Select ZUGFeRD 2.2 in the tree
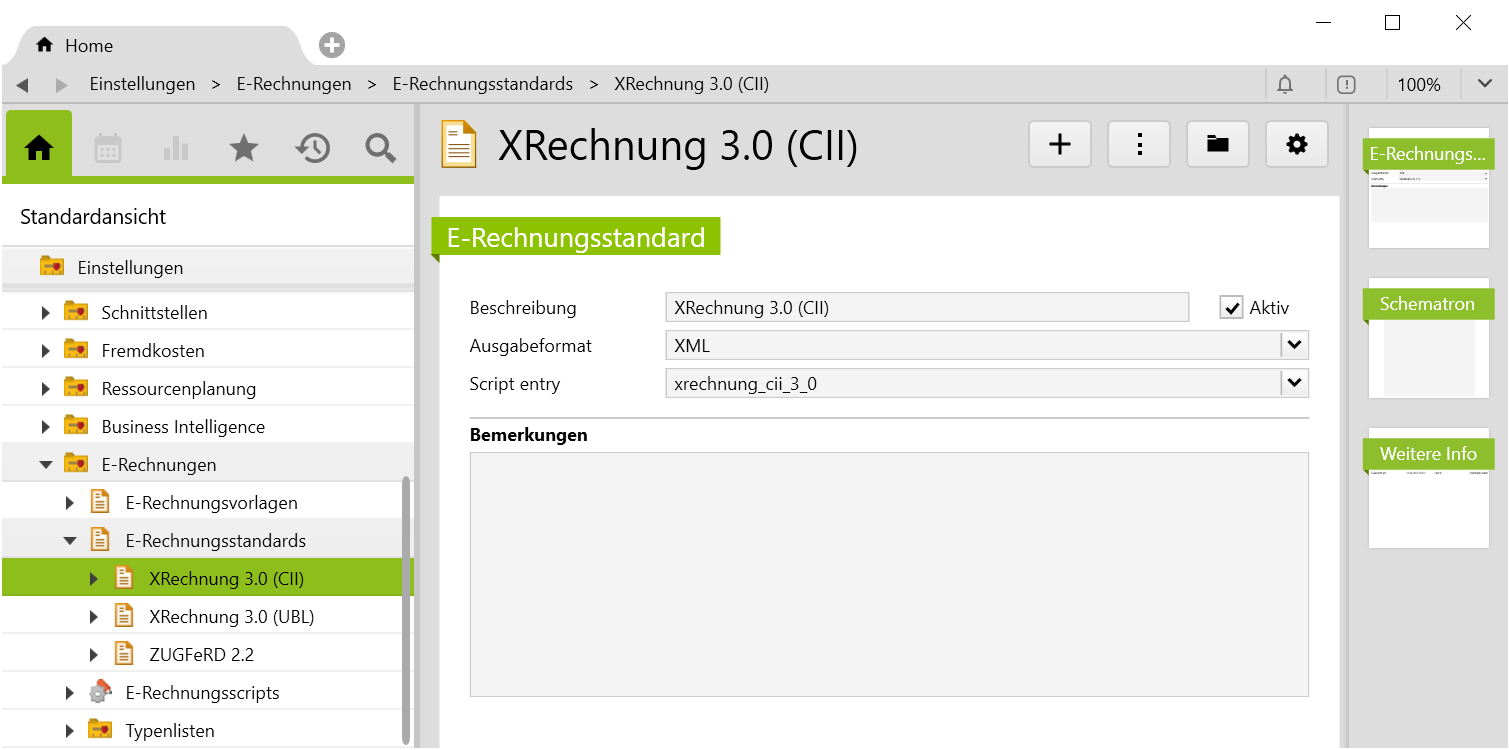 click(x=201, y=655)
